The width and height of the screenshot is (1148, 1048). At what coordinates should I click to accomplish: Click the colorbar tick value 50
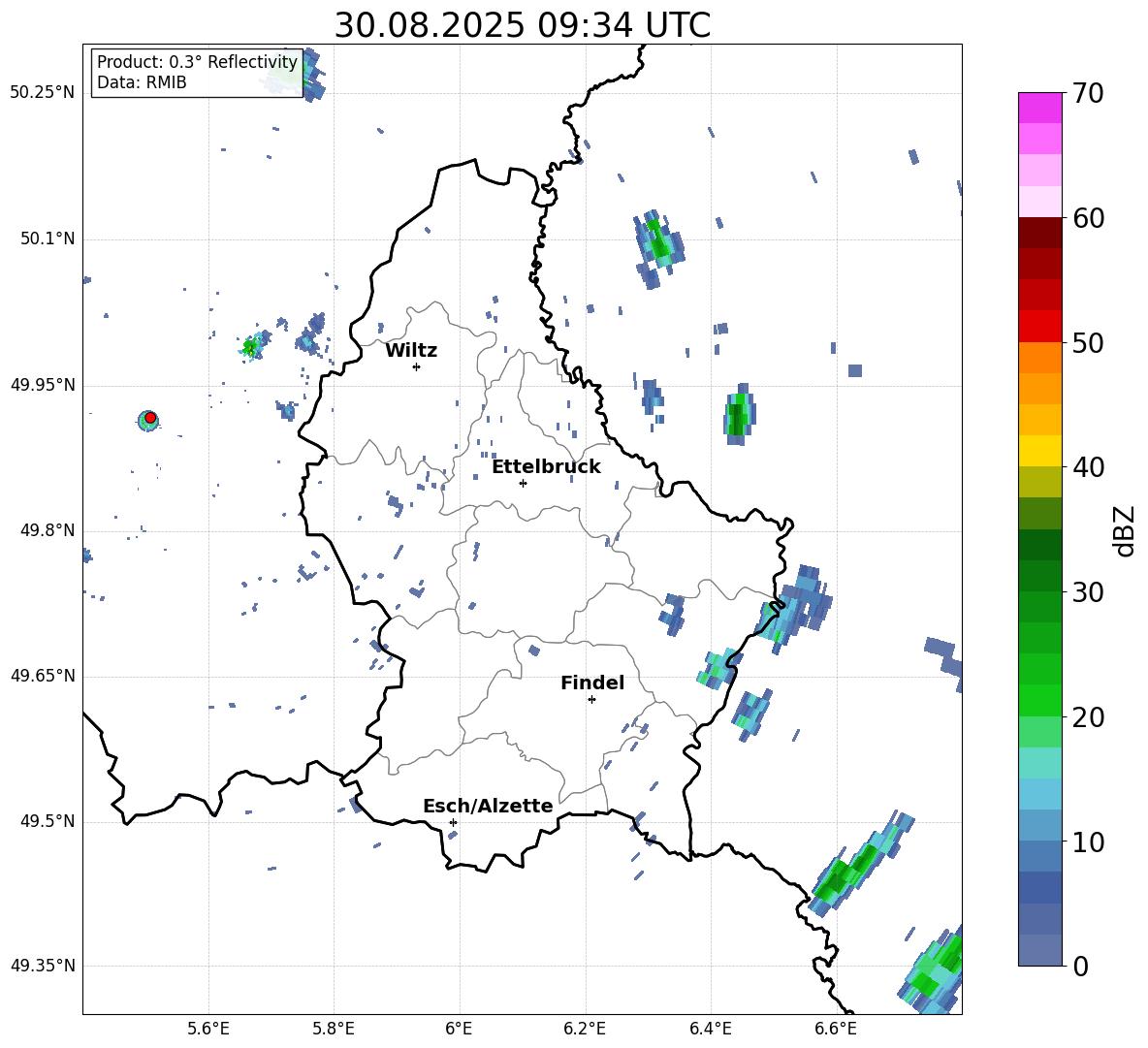point(1088,343)
